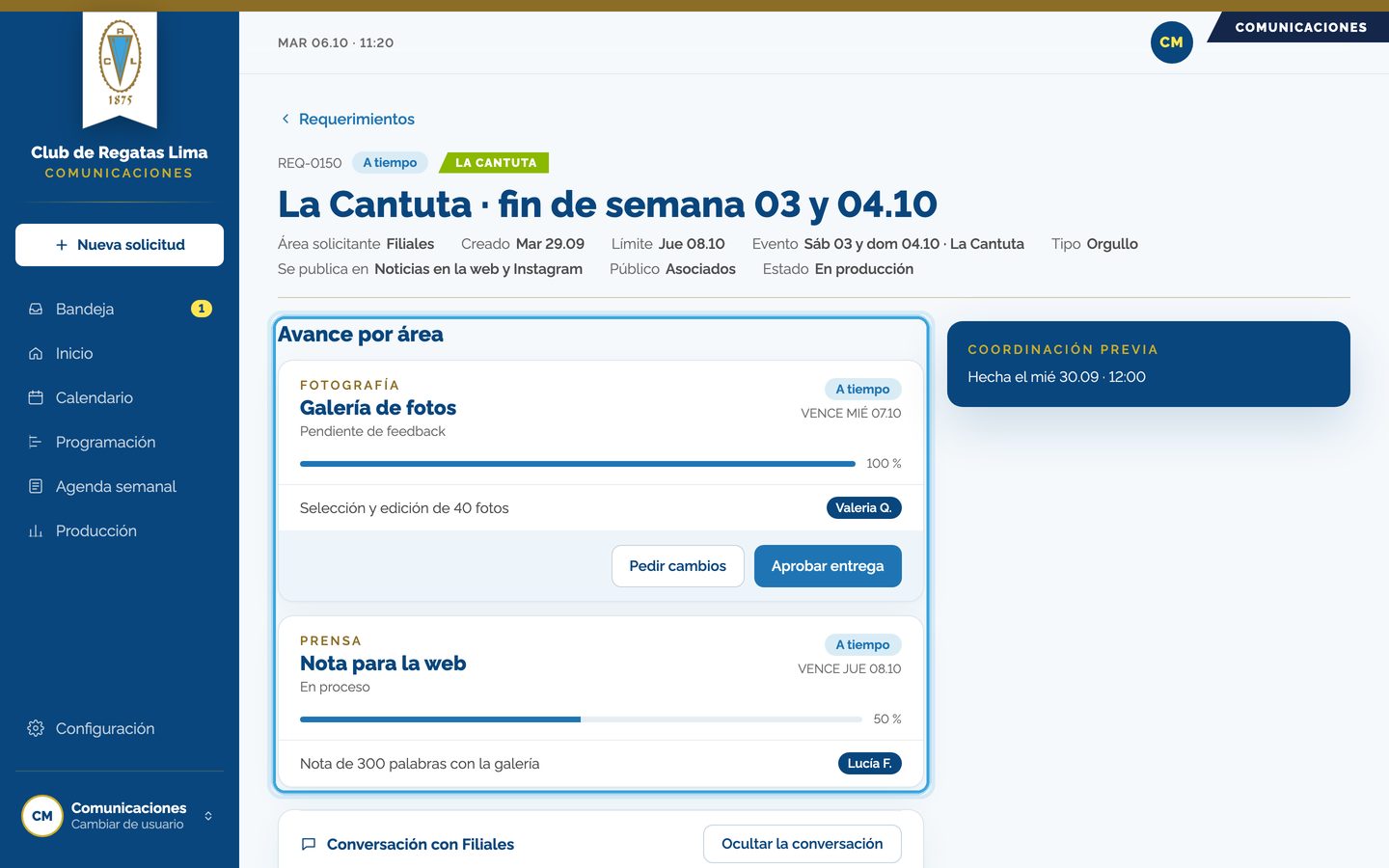1389x868 pixels.
Task: Open Agenda semanal in the sidebar
Action: [x=120, y=486]
